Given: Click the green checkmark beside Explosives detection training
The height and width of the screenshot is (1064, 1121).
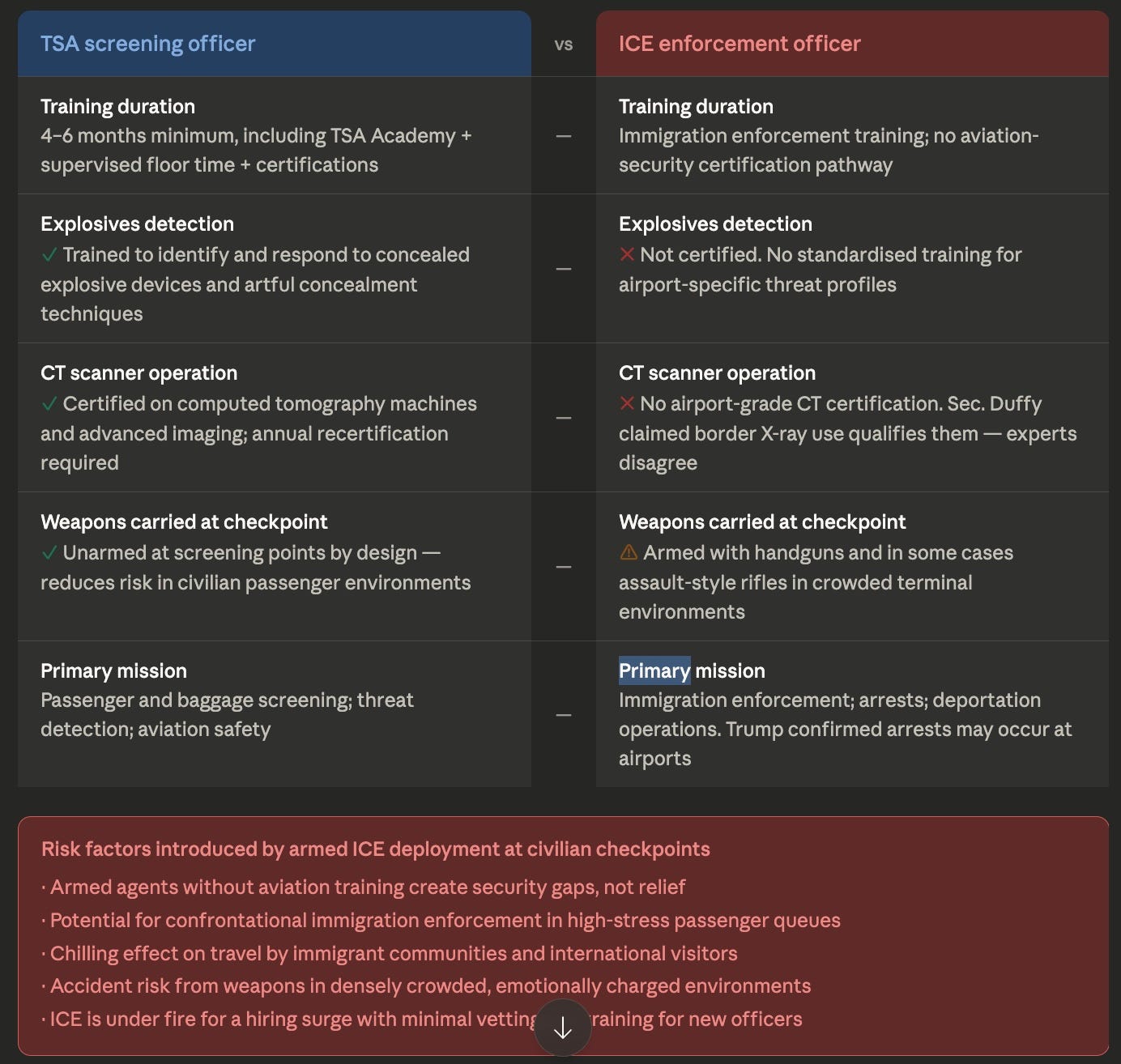Looking at the screenshot, I should click(49, 255).
